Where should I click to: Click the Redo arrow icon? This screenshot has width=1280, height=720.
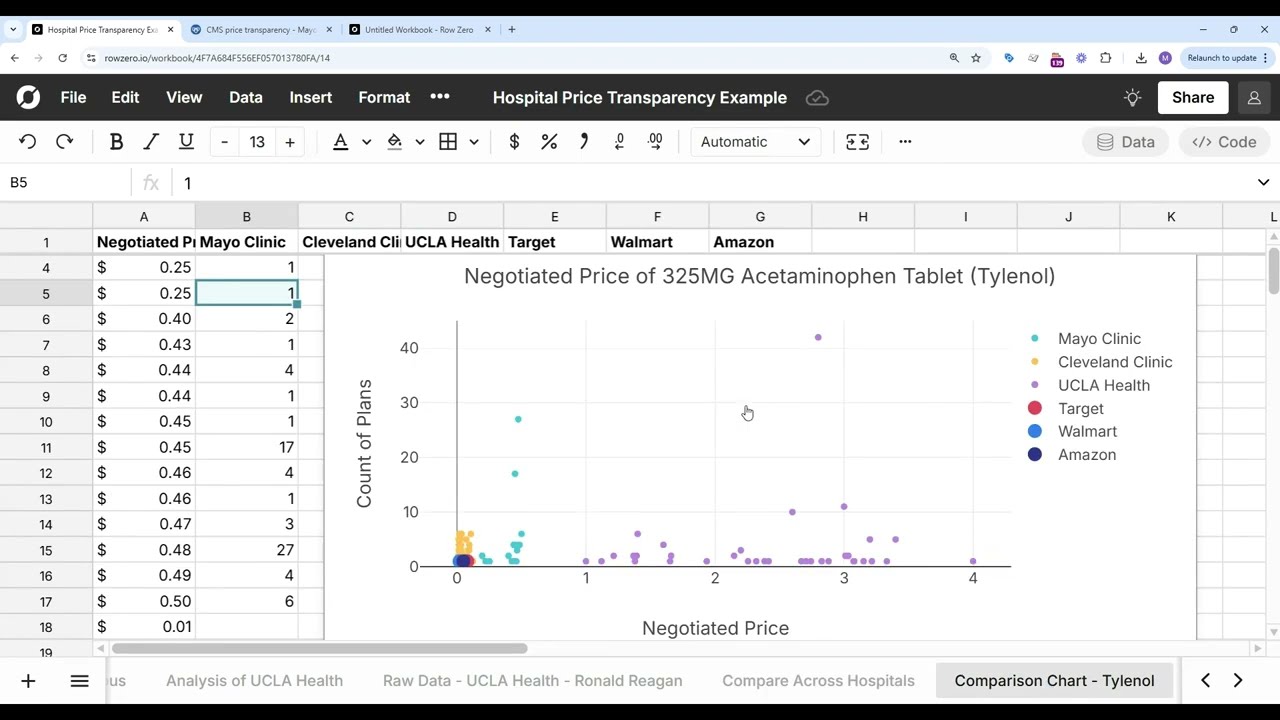click(x=65, y=142)
